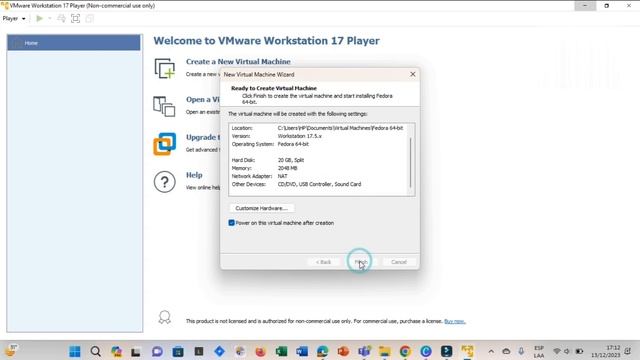
Task: Click Customize Hardware button
Action: (x=262, y=208)
